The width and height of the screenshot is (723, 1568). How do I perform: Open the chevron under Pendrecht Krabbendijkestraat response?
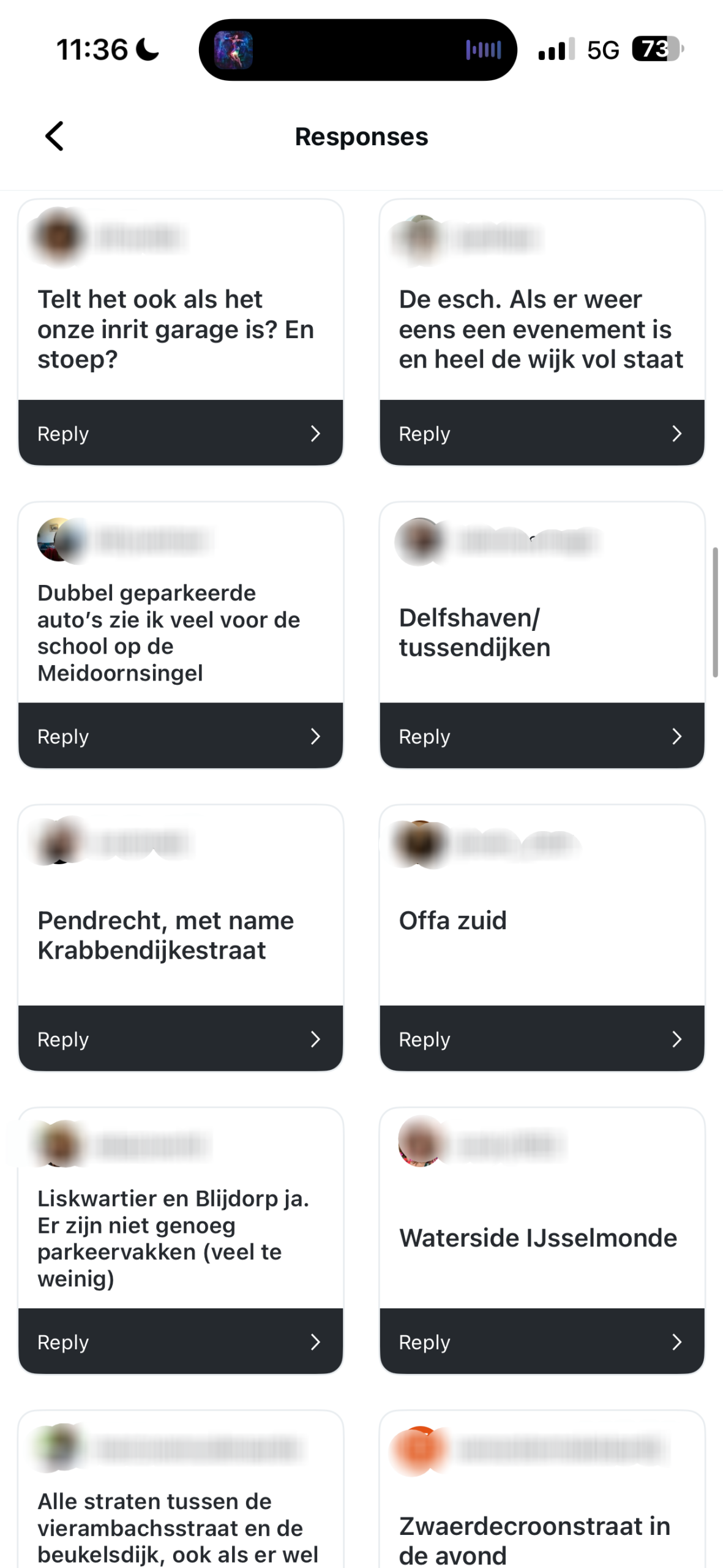pos(315,1039)
